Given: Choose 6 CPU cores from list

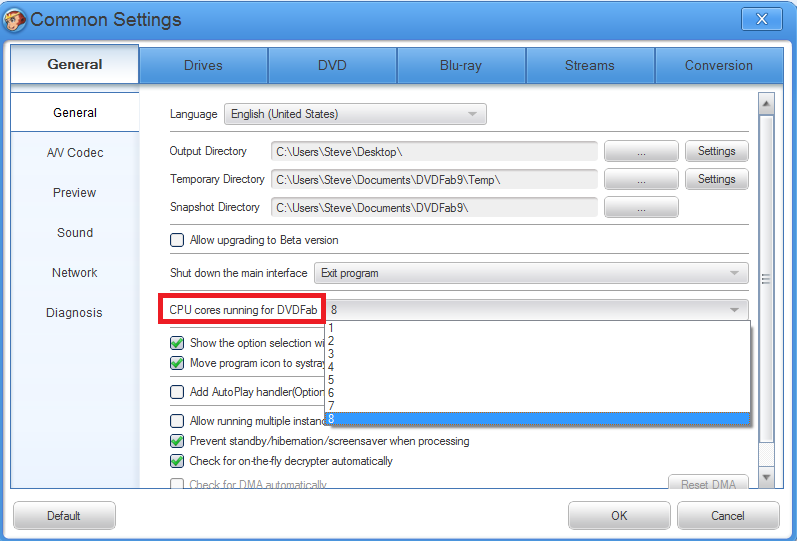Looking at the screenshot, I should [537, 393].
